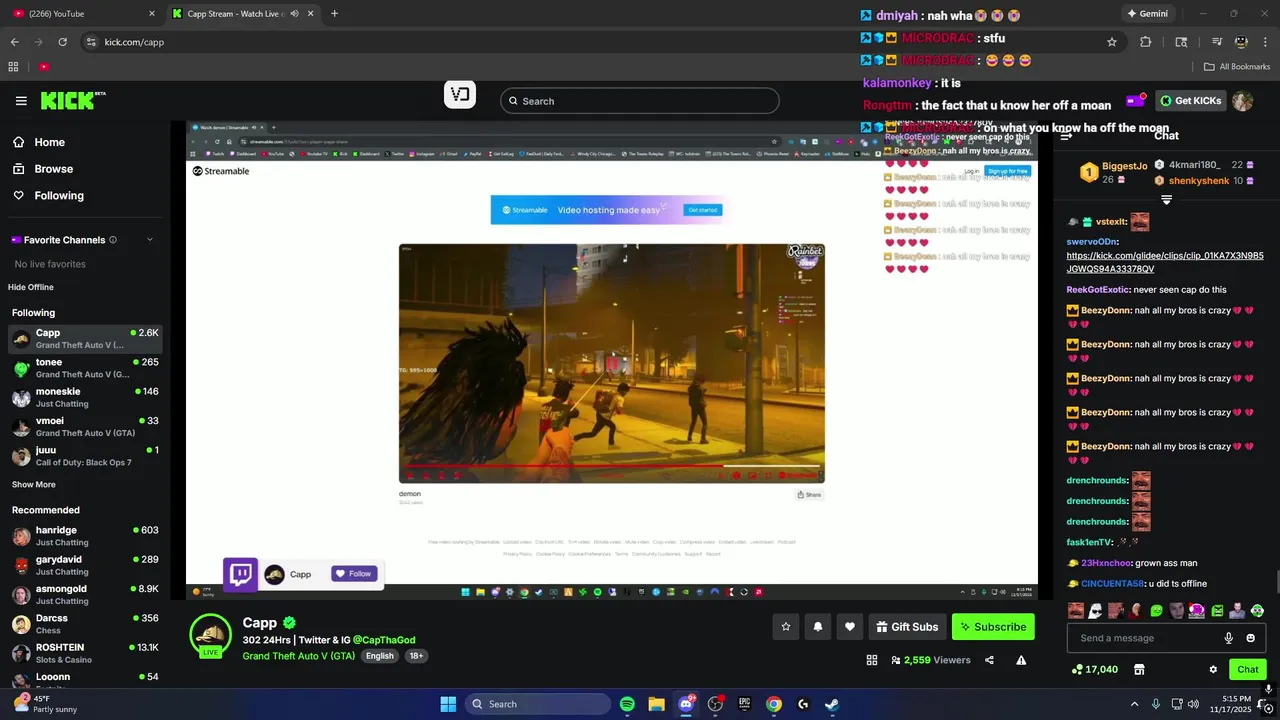1280x720 pixels.
Task: Open the user profile avatar menu
Action: 1243,101
